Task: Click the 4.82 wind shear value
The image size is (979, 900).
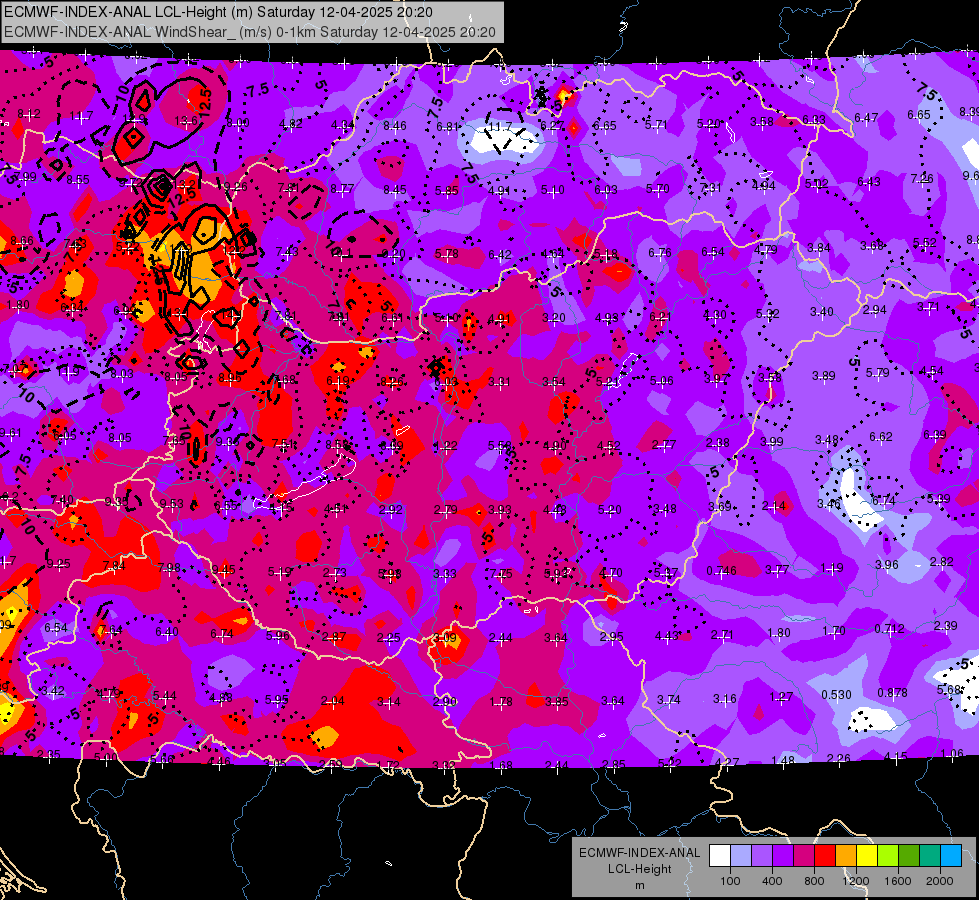Action: point(291,124)
